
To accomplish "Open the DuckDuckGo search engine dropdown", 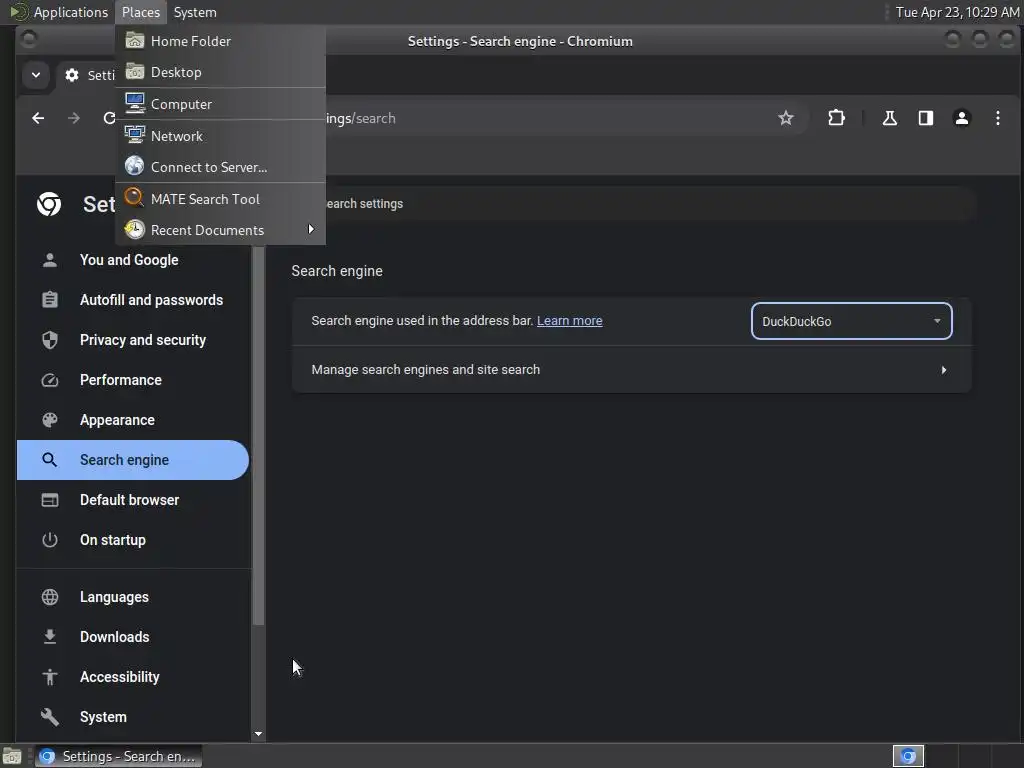I will point(852,321).
